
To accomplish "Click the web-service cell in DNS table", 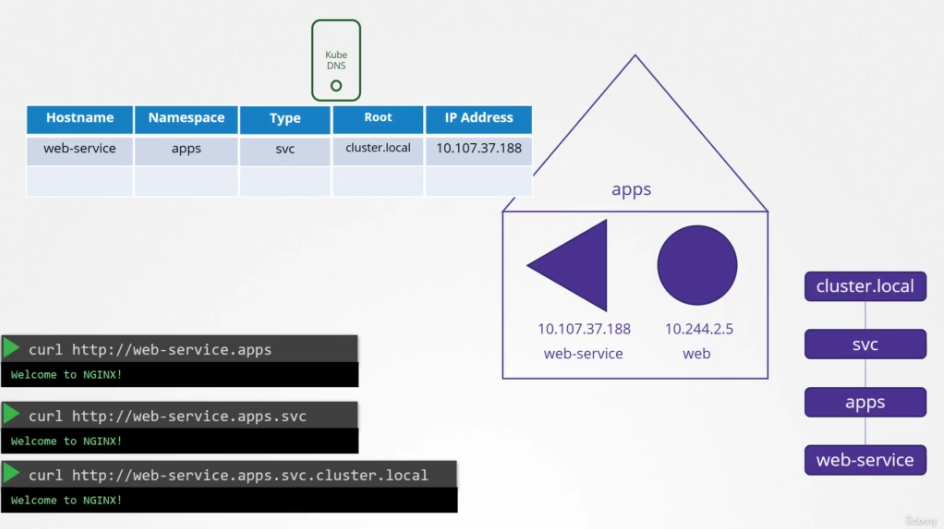I will [80, 149].
